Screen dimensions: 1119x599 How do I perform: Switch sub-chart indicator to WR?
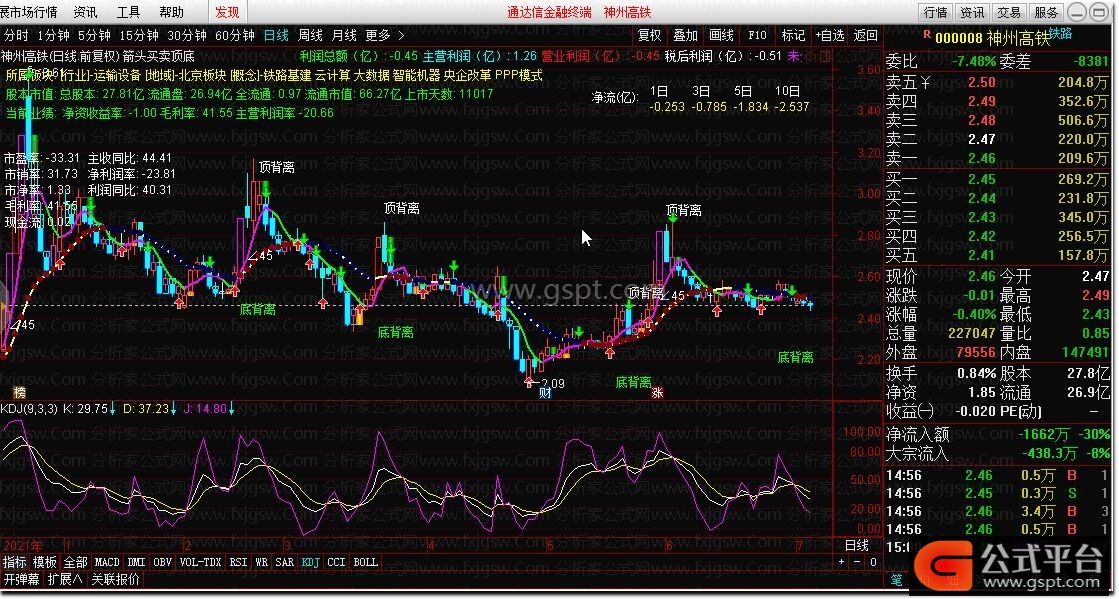pos(262,563)
